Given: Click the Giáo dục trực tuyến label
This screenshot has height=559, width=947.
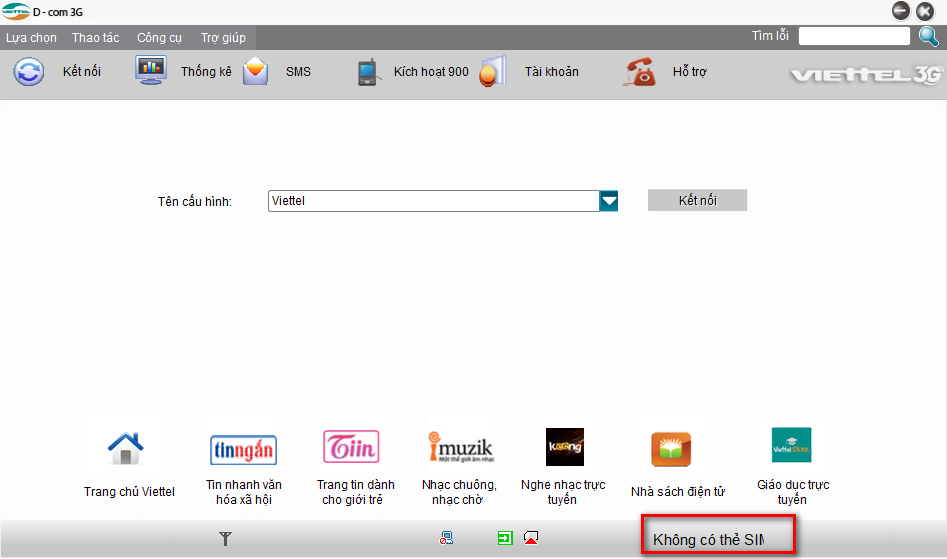Looking at the screenshot, I should tap(793, 492).
